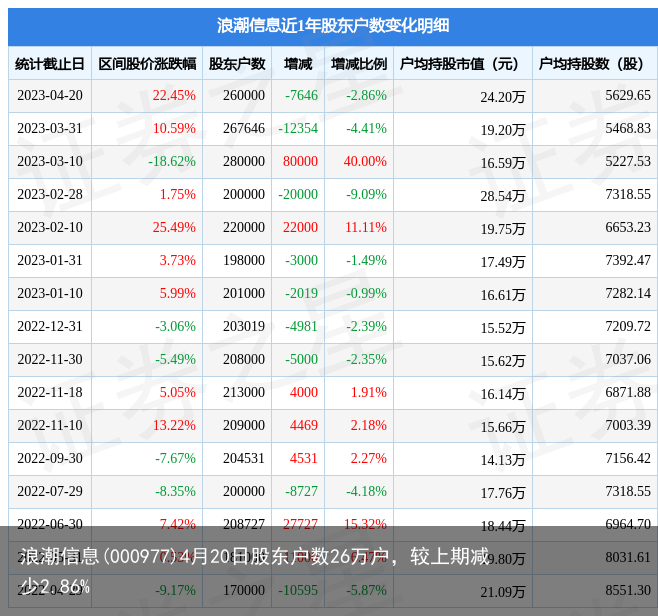Click shareholder count 280000
The height and width of the screenshot is (616, 658).
pyautogui.click(x=244, y=161)
